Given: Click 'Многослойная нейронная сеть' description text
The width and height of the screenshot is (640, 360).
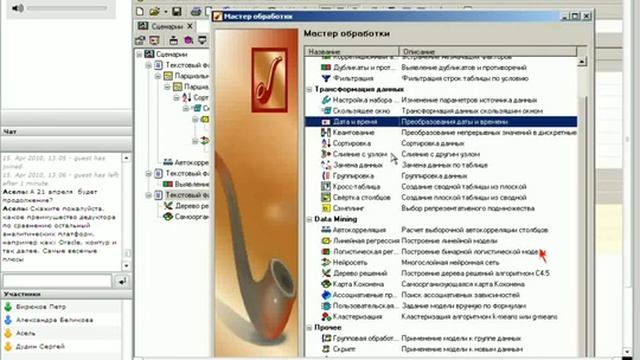Looking at the screenshot, I should pos(449,262).
